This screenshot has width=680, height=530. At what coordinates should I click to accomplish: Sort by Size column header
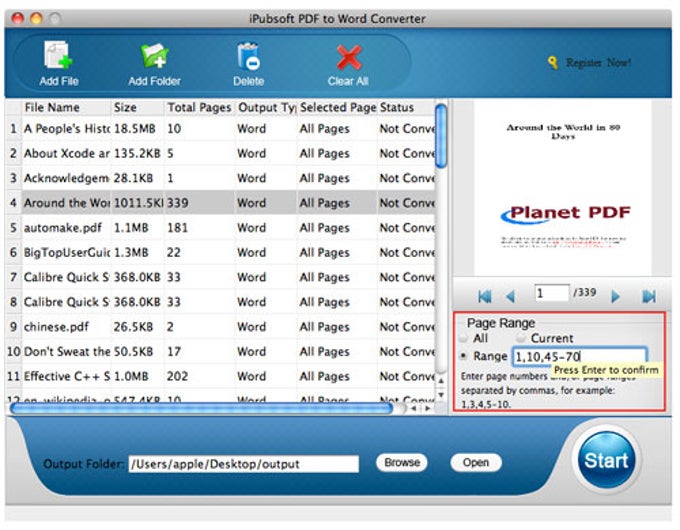(137, 108)
